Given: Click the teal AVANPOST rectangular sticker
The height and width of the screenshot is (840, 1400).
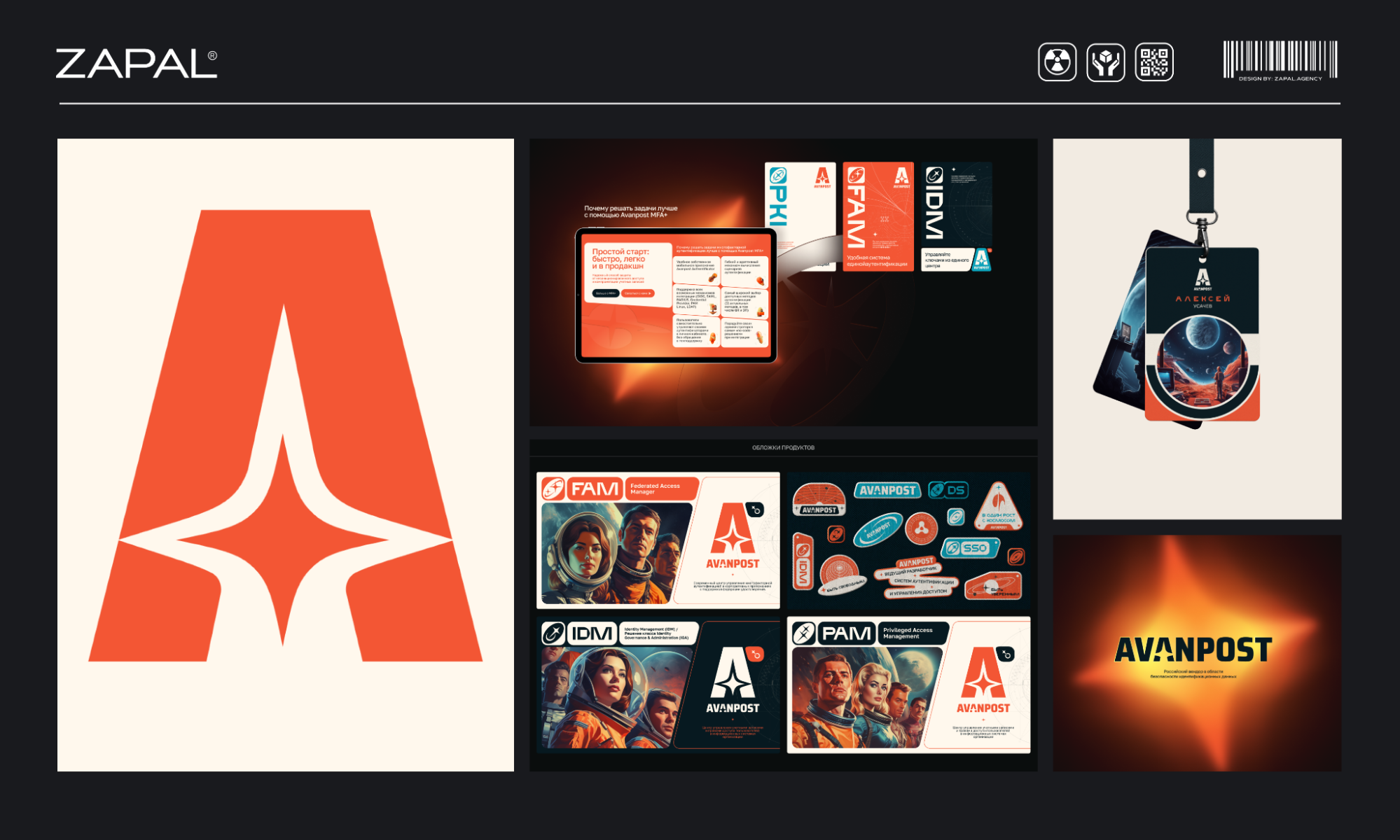Looking at the screenshot, I should [887, 490].
